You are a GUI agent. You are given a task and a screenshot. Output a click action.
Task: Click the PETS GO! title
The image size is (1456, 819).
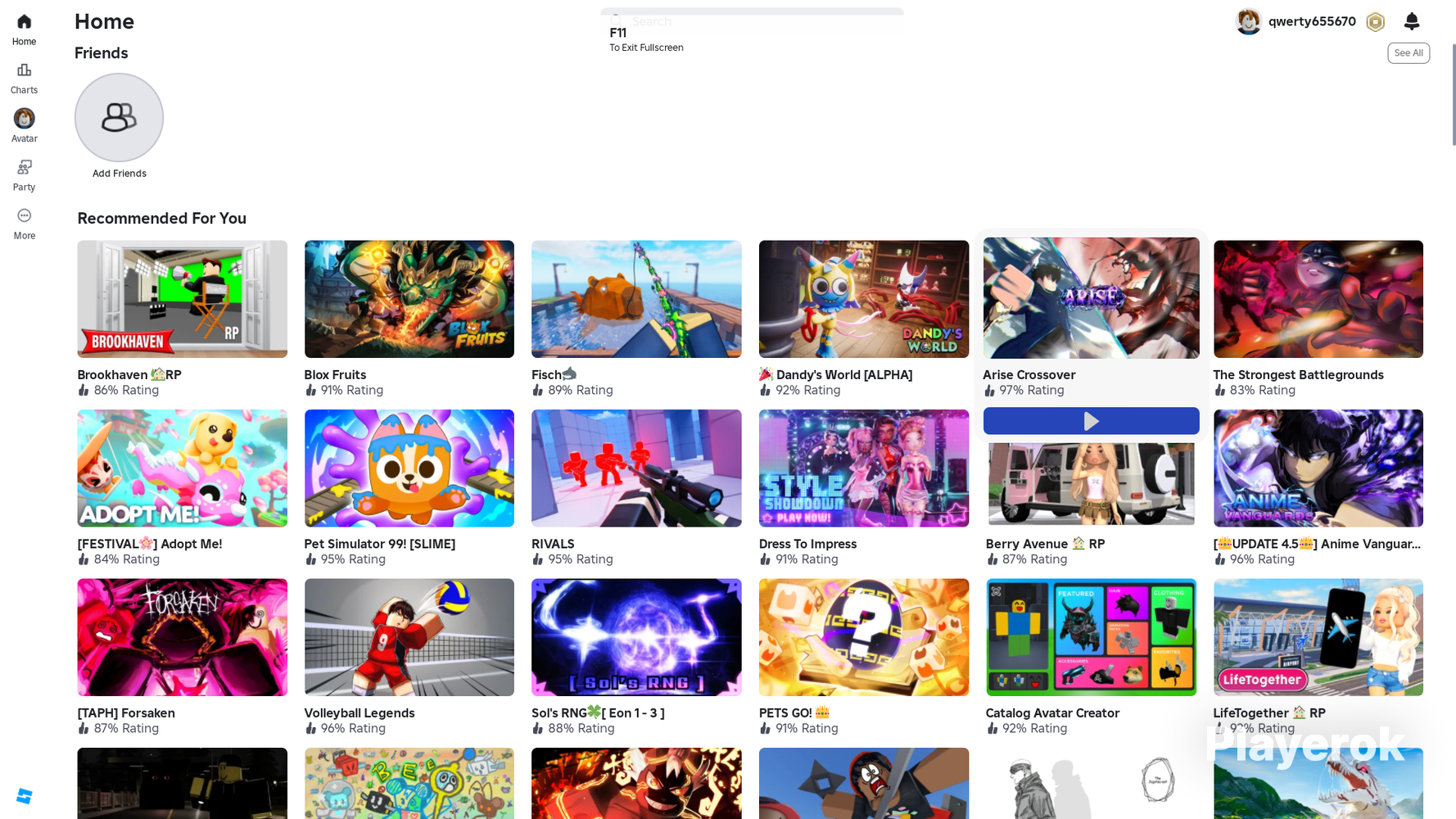(794, 713)
